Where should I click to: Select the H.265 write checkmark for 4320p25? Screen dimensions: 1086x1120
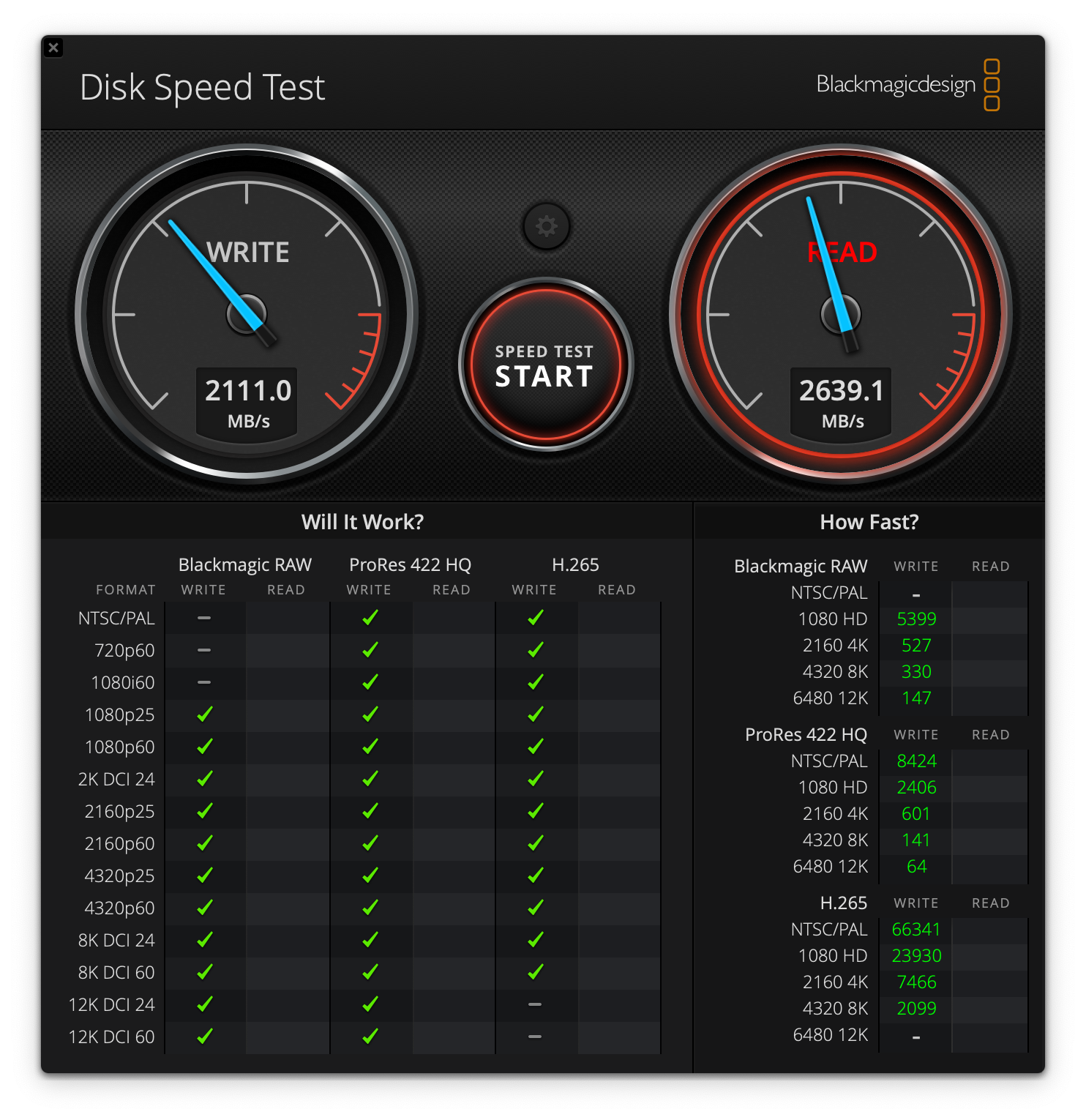point(535,876)
